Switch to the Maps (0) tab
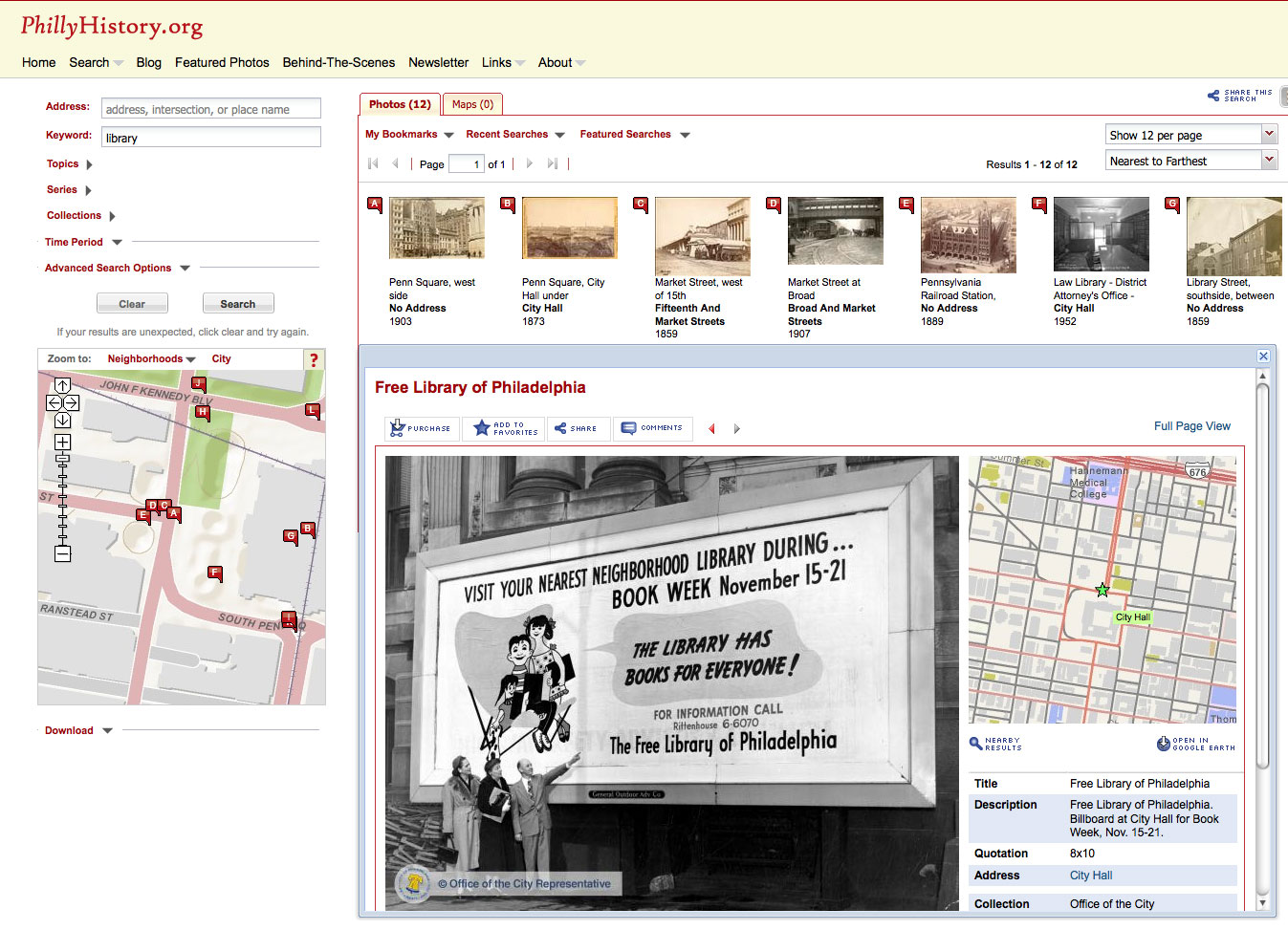 472,104
